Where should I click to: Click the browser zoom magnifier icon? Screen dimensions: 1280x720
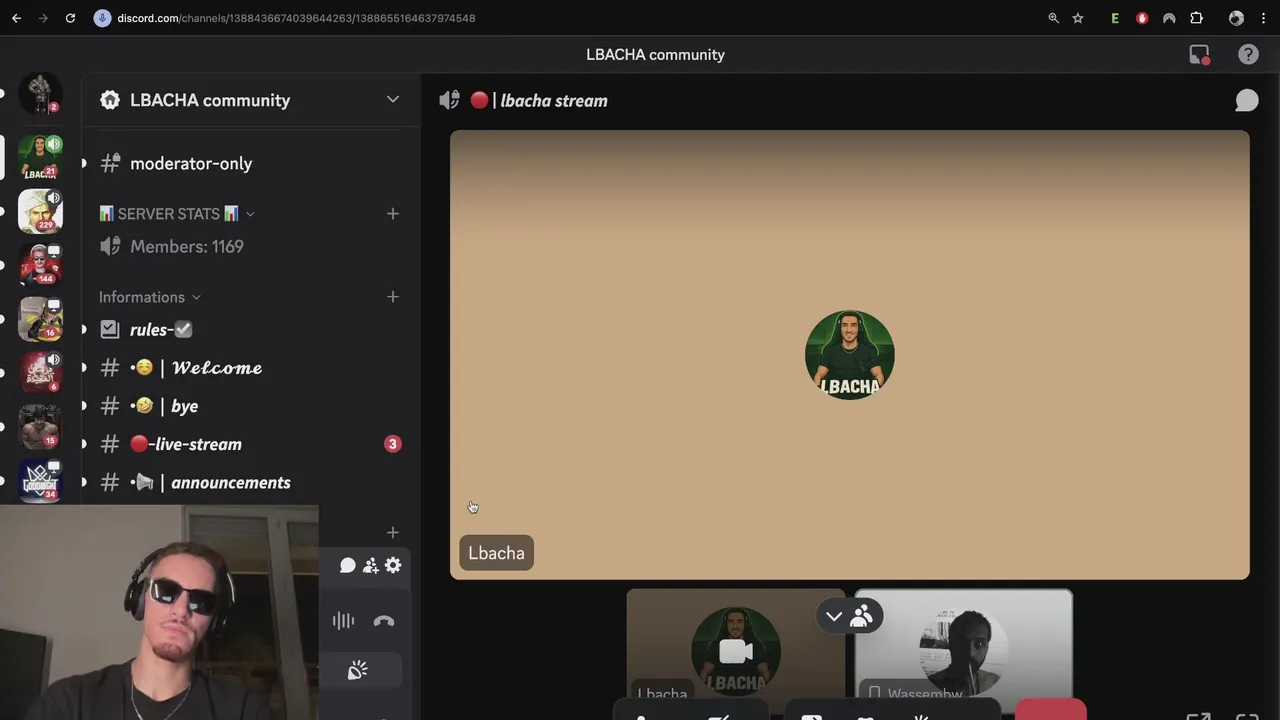1053,18
